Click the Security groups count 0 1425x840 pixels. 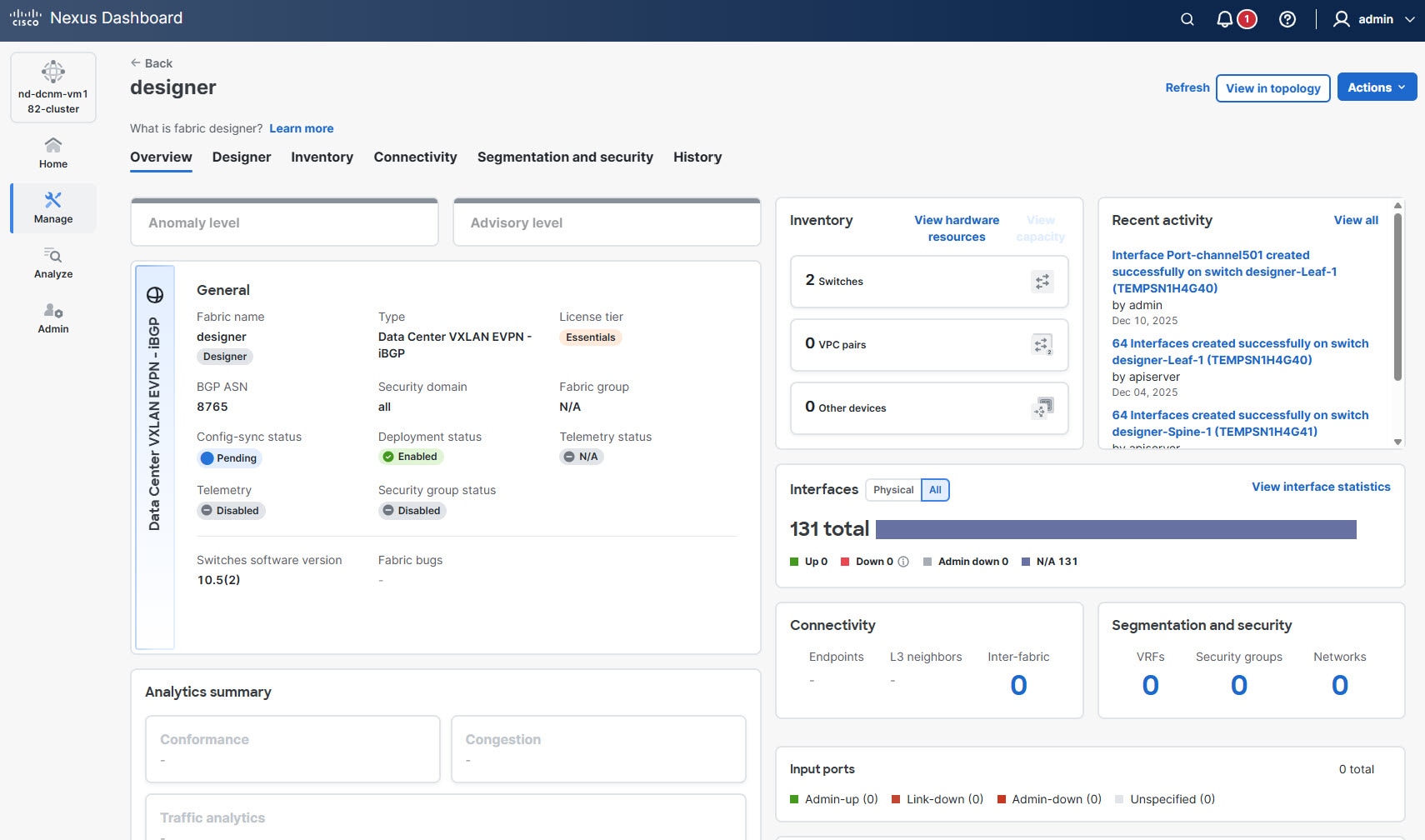[x=1239, y=685]
